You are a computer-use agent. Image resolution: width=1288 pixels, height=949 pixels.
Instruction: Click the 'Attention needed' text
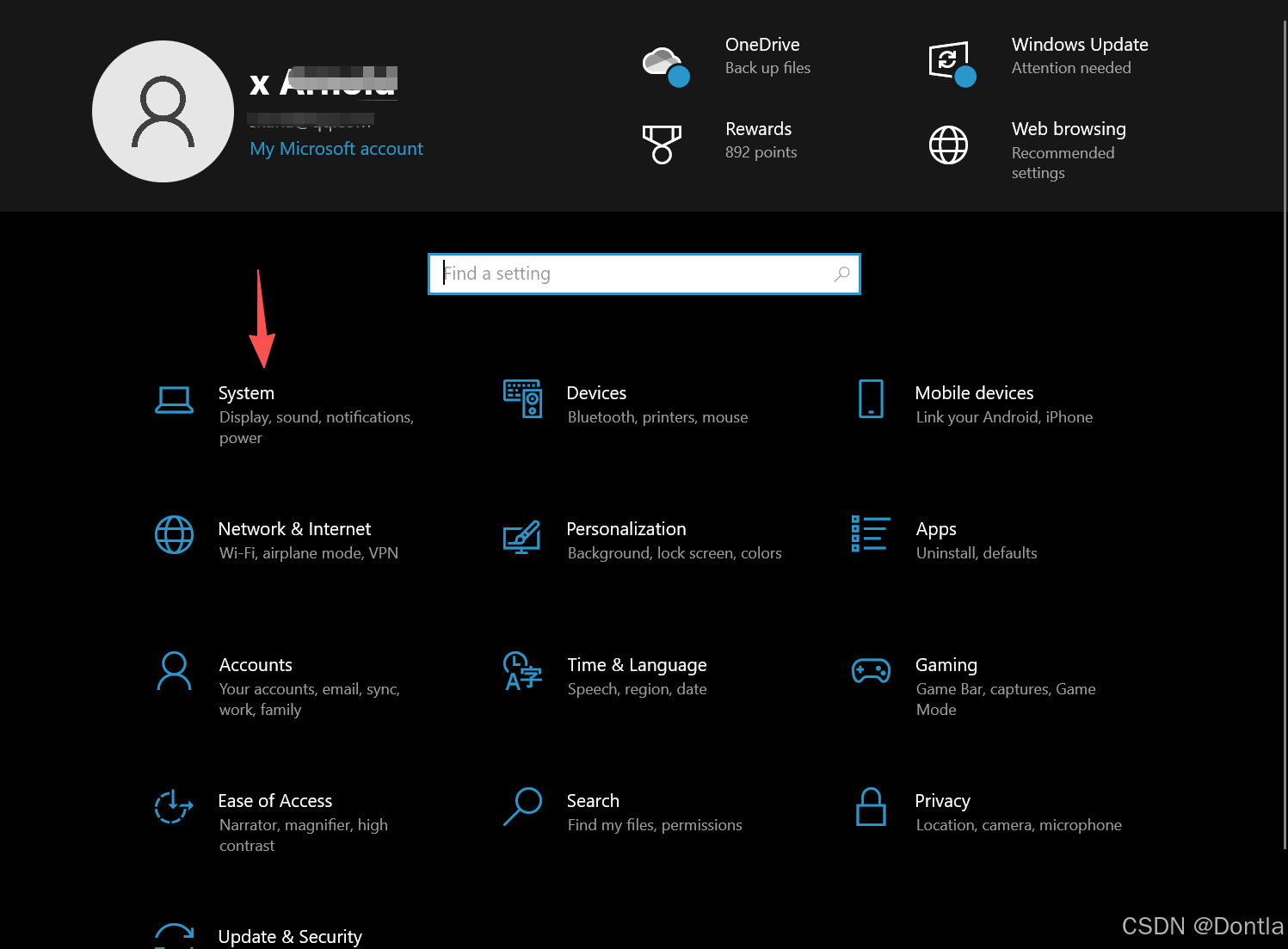click(1071, 68)
